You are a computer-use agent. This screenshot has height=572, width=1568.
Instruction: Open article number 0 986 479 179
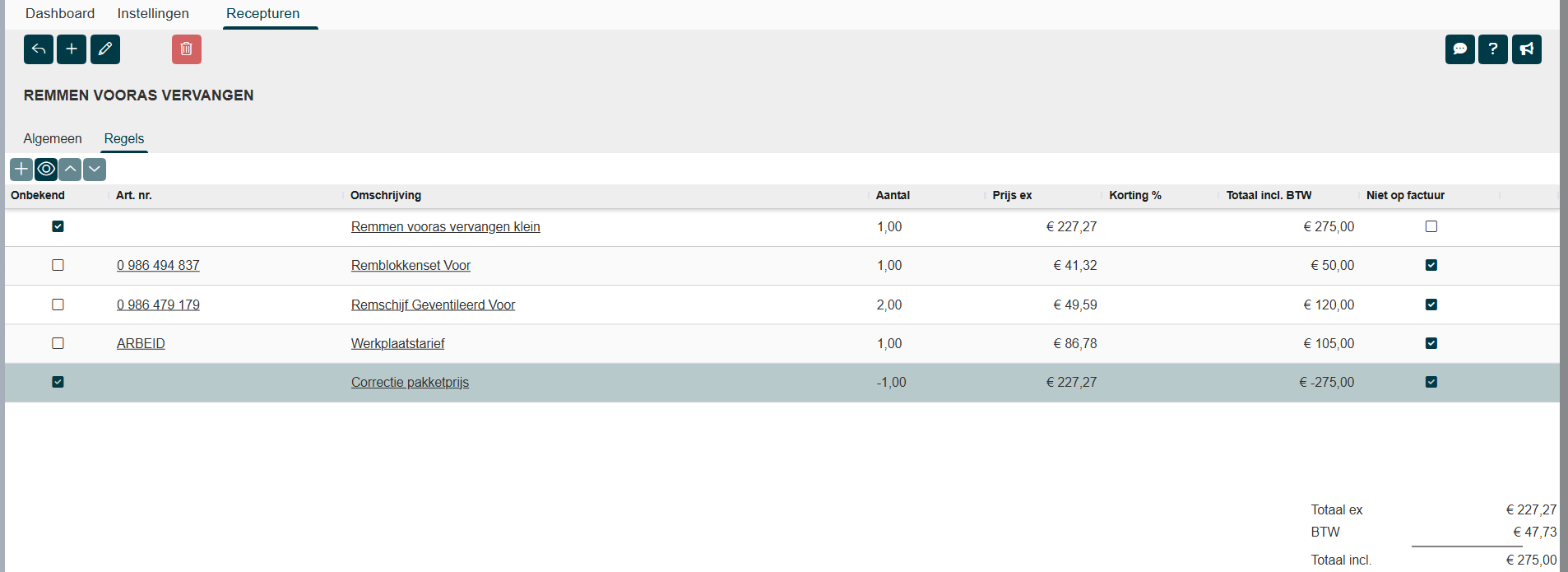[x=158, y=305]
